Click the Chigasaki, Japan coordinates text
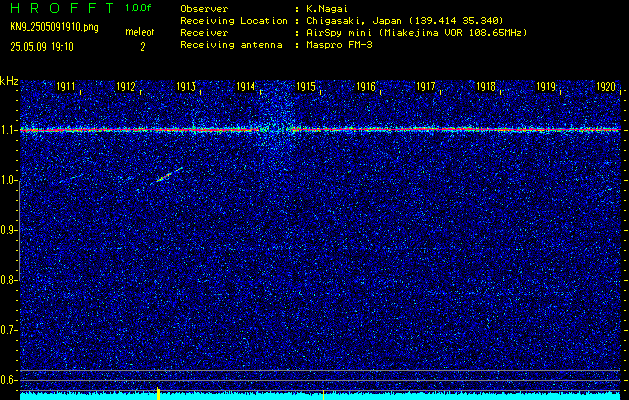 404,21
